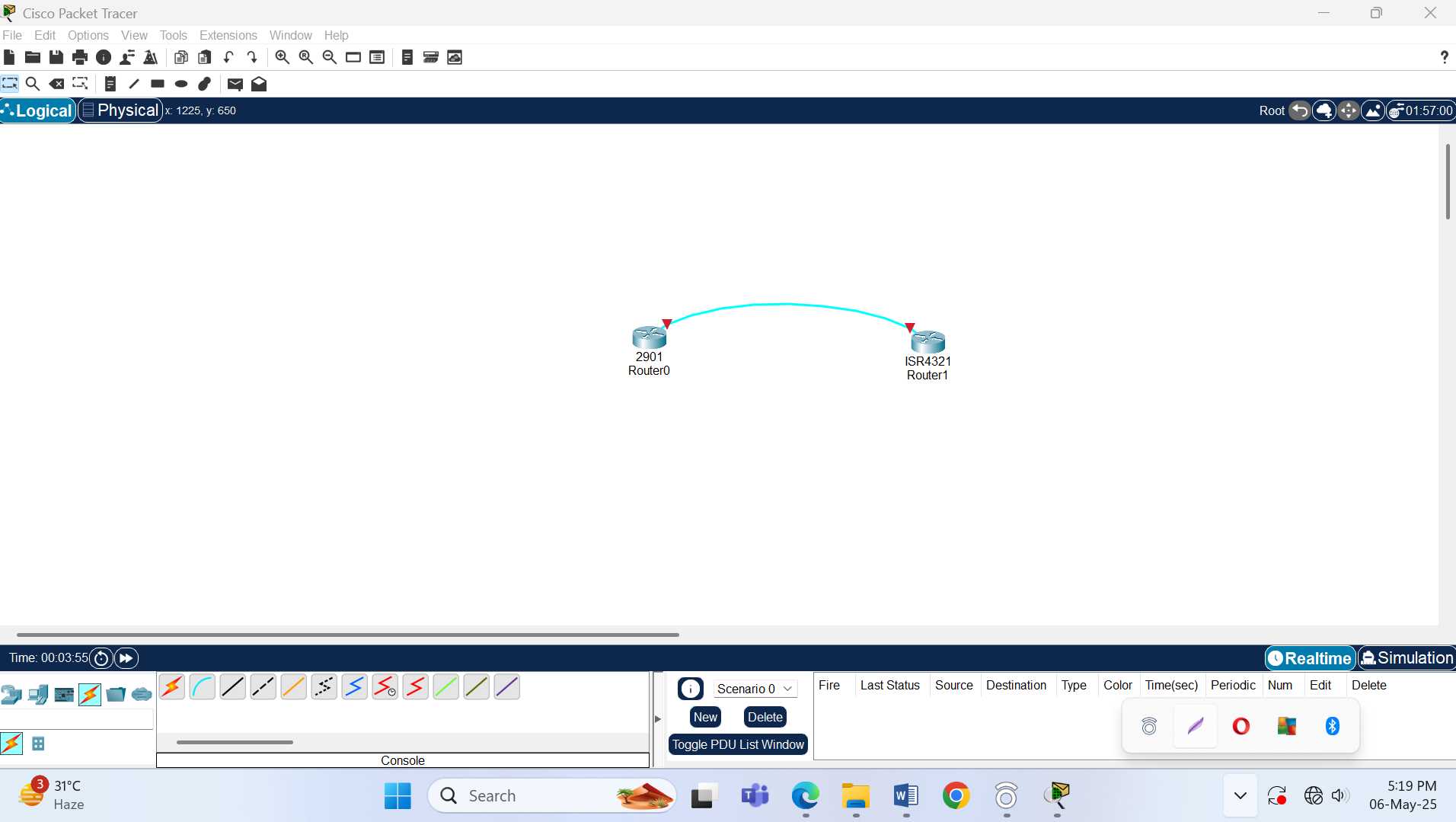Click Toggle PDU List Window button
The image size is (1456, 822).
coord(738,744)
